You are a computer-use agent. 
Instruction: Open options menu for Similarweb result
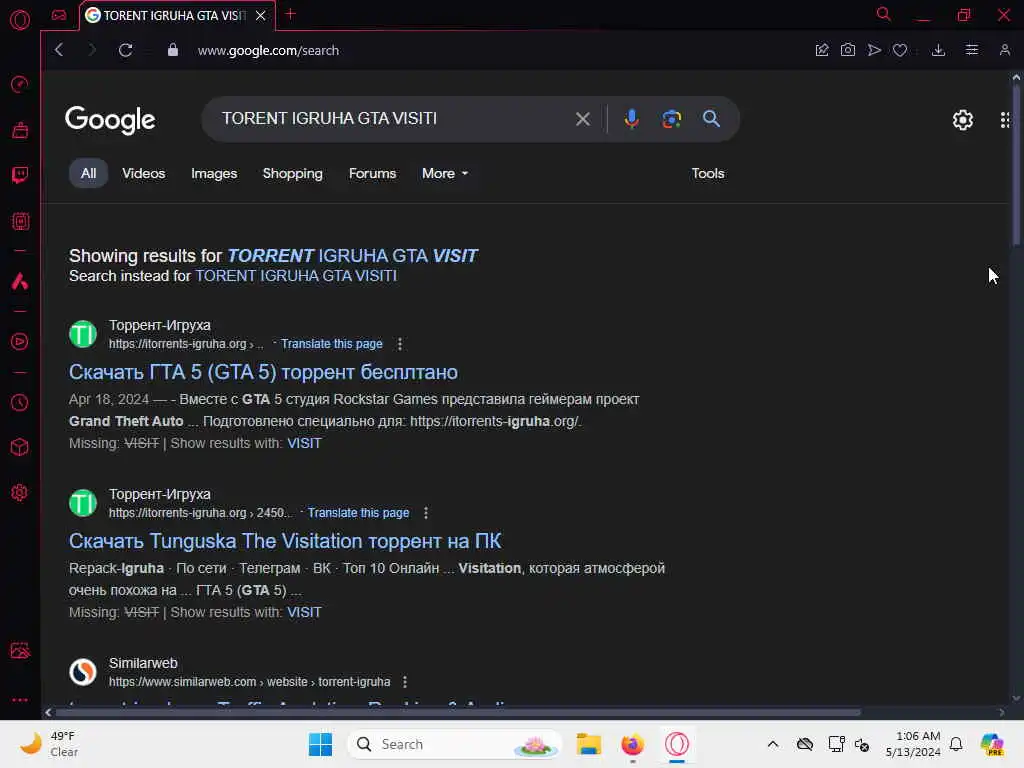(x=405, y=682)
